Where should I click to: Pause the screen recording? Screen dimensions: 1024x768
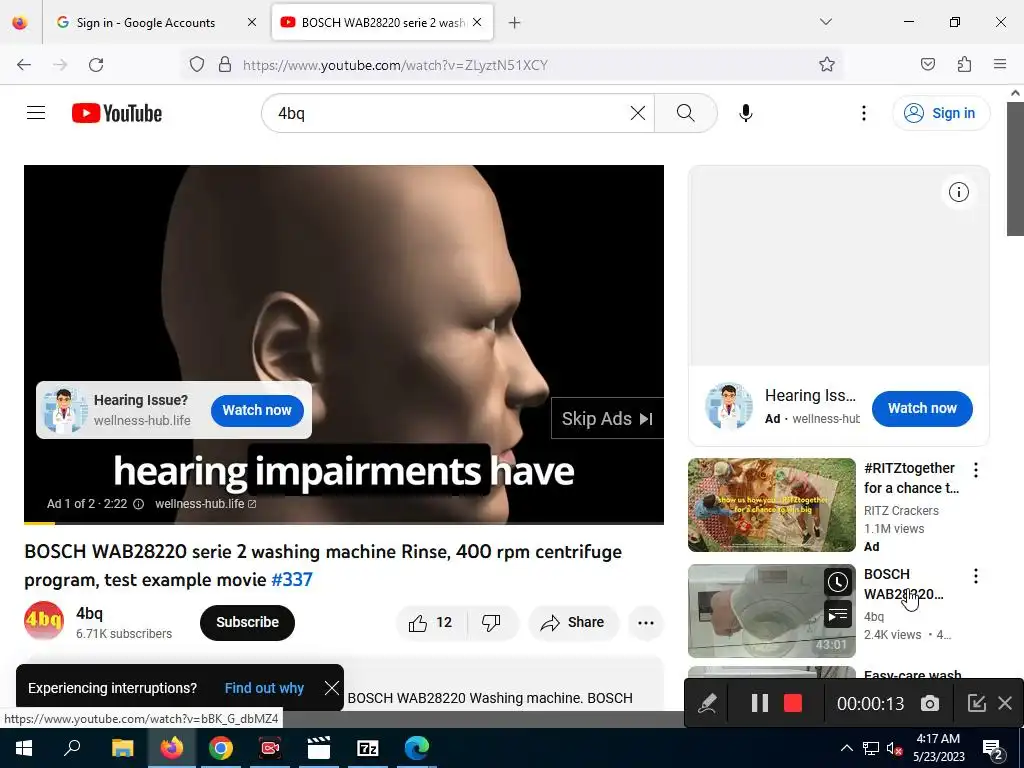(760, 703)
